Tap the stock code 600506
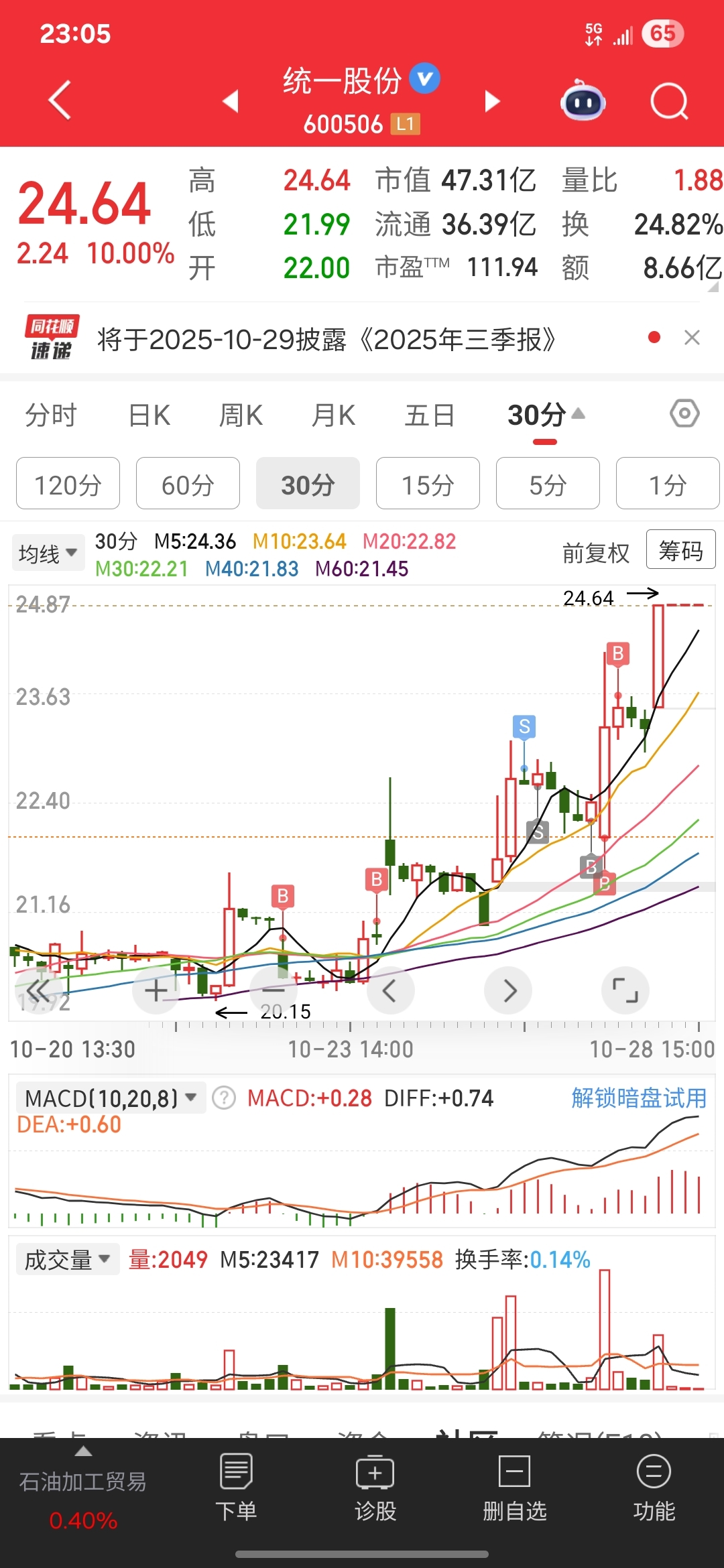Viewport: 724px width, 1568px height. (x=343, y=124)
